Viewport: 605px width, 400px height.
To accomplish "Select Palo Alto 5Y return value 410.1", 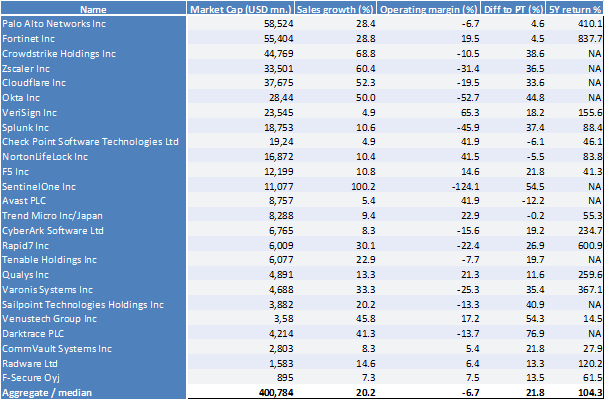I will click(590, 24).
